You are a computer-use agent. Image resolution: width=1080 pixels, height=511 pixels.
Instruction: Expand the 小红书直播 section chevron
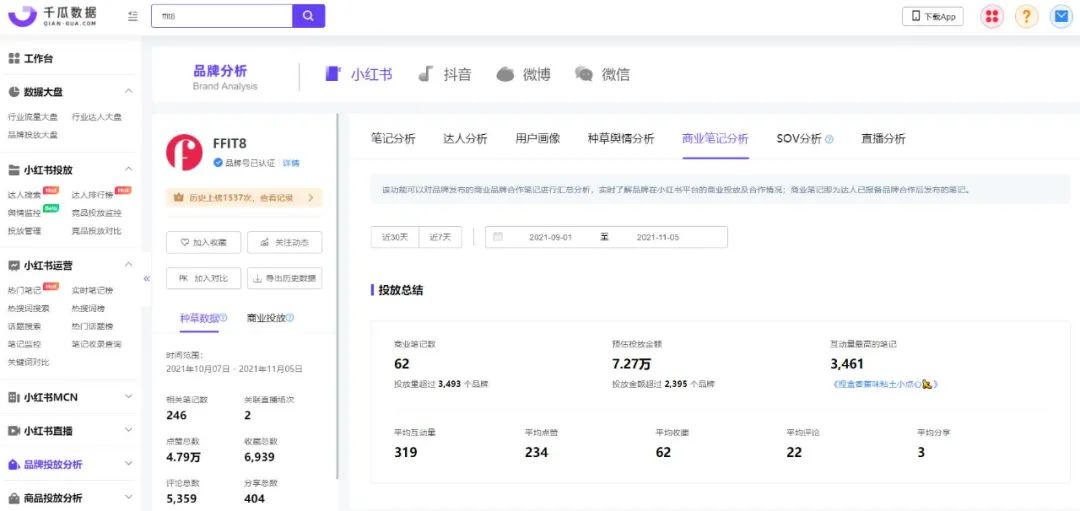(129, 430)
